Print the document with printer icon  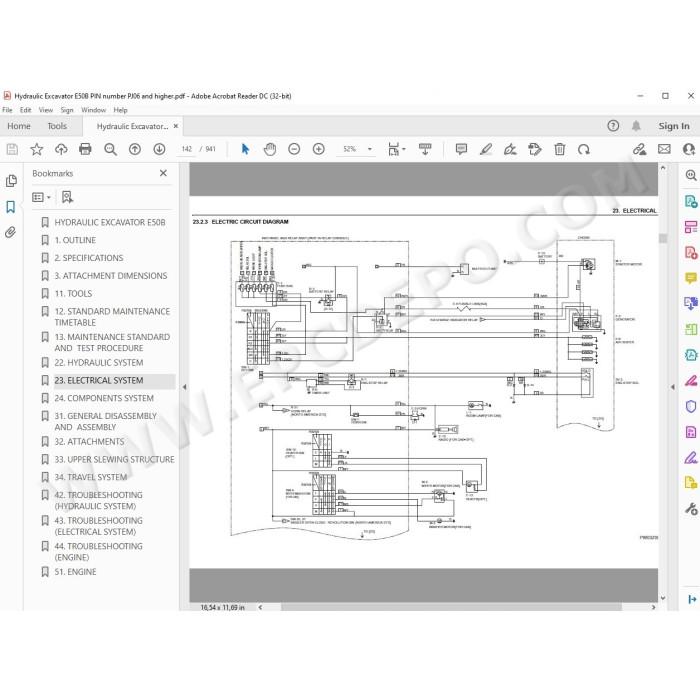coord(85,149)
